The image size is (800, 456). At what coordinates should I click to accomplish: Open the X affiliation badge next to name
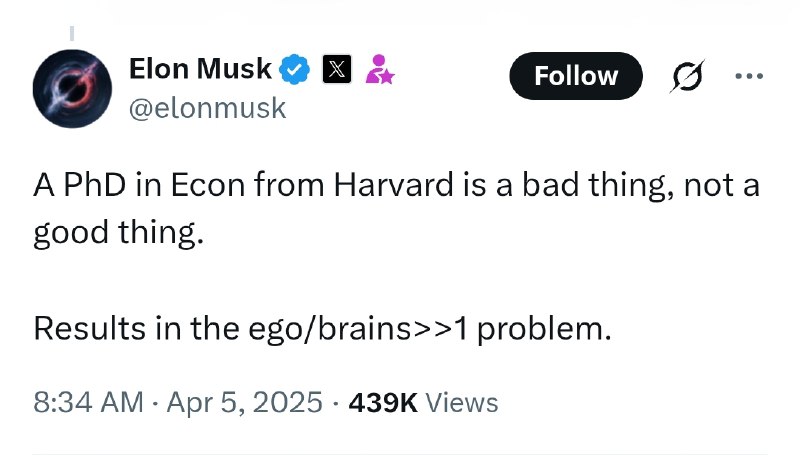click(337, 69)
